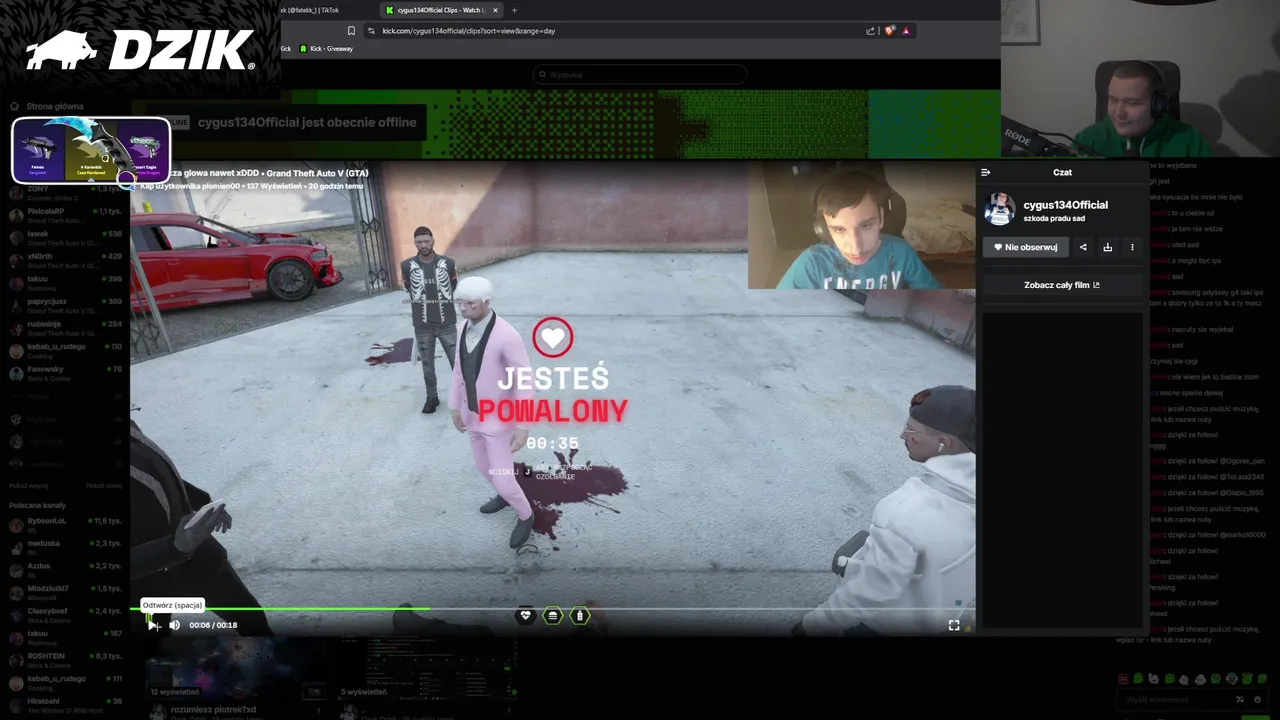1280x720 pixels.
Task: Click the browser address bar URL
Action: coord(468,31)
